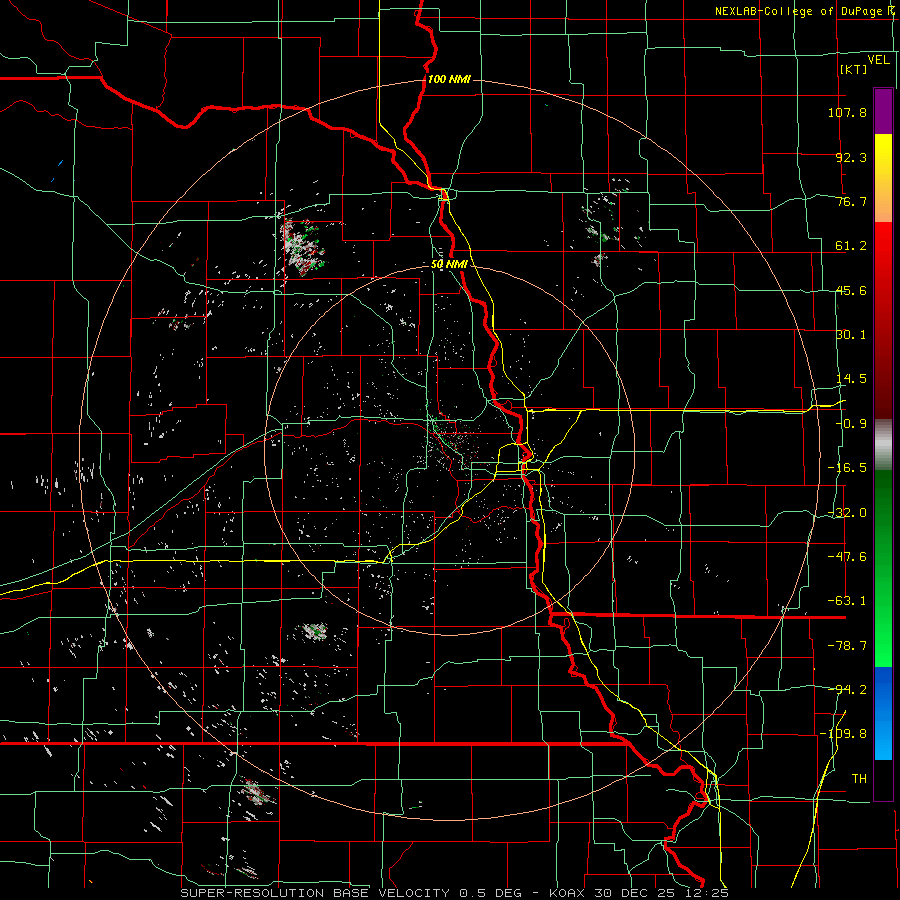Viewport: 900px width, 900px height.
Task: Select the -16.5 scale value
Action: 847,468
